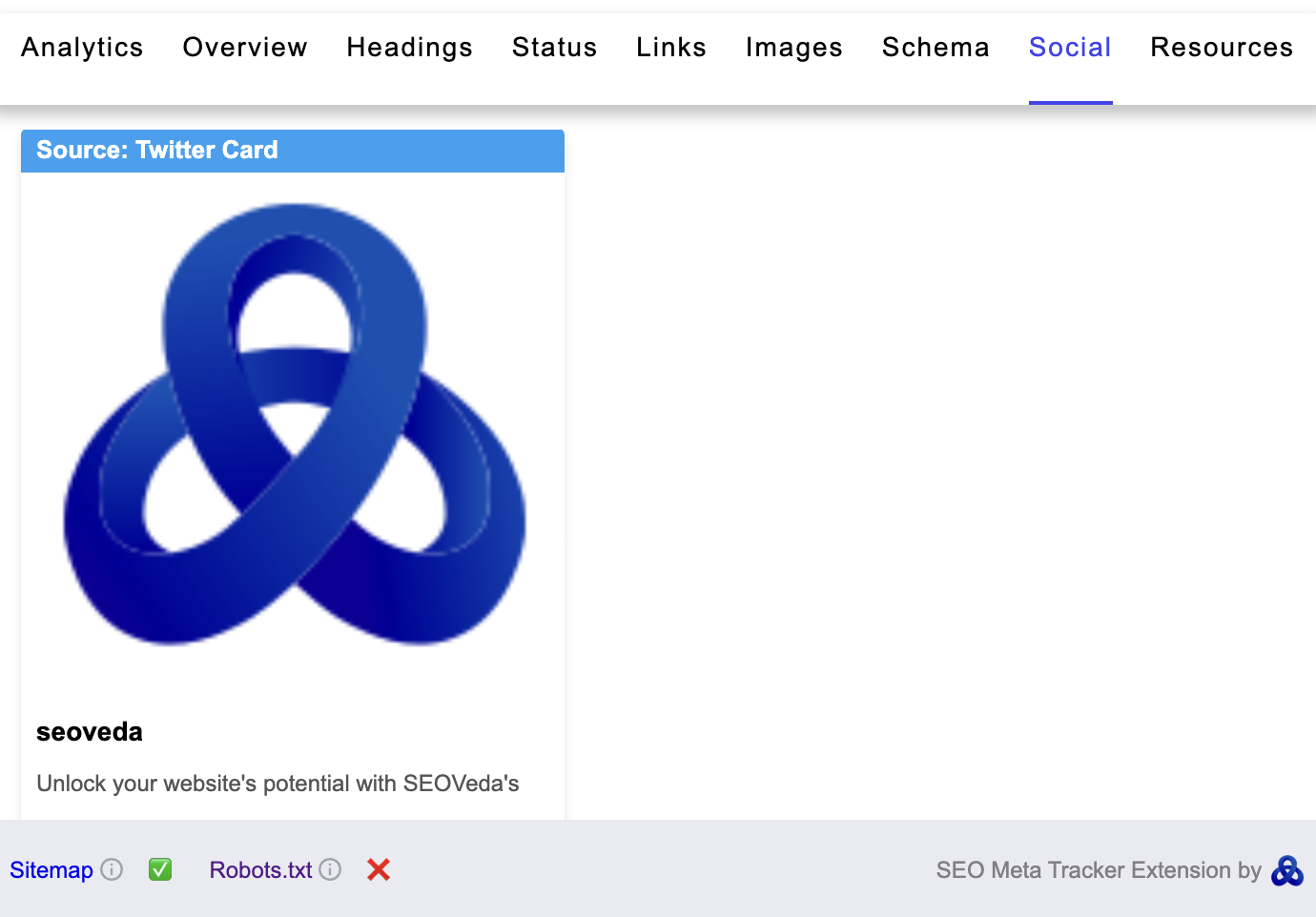
Task: Switch to the Schema tab
Action: coord(936,48)
